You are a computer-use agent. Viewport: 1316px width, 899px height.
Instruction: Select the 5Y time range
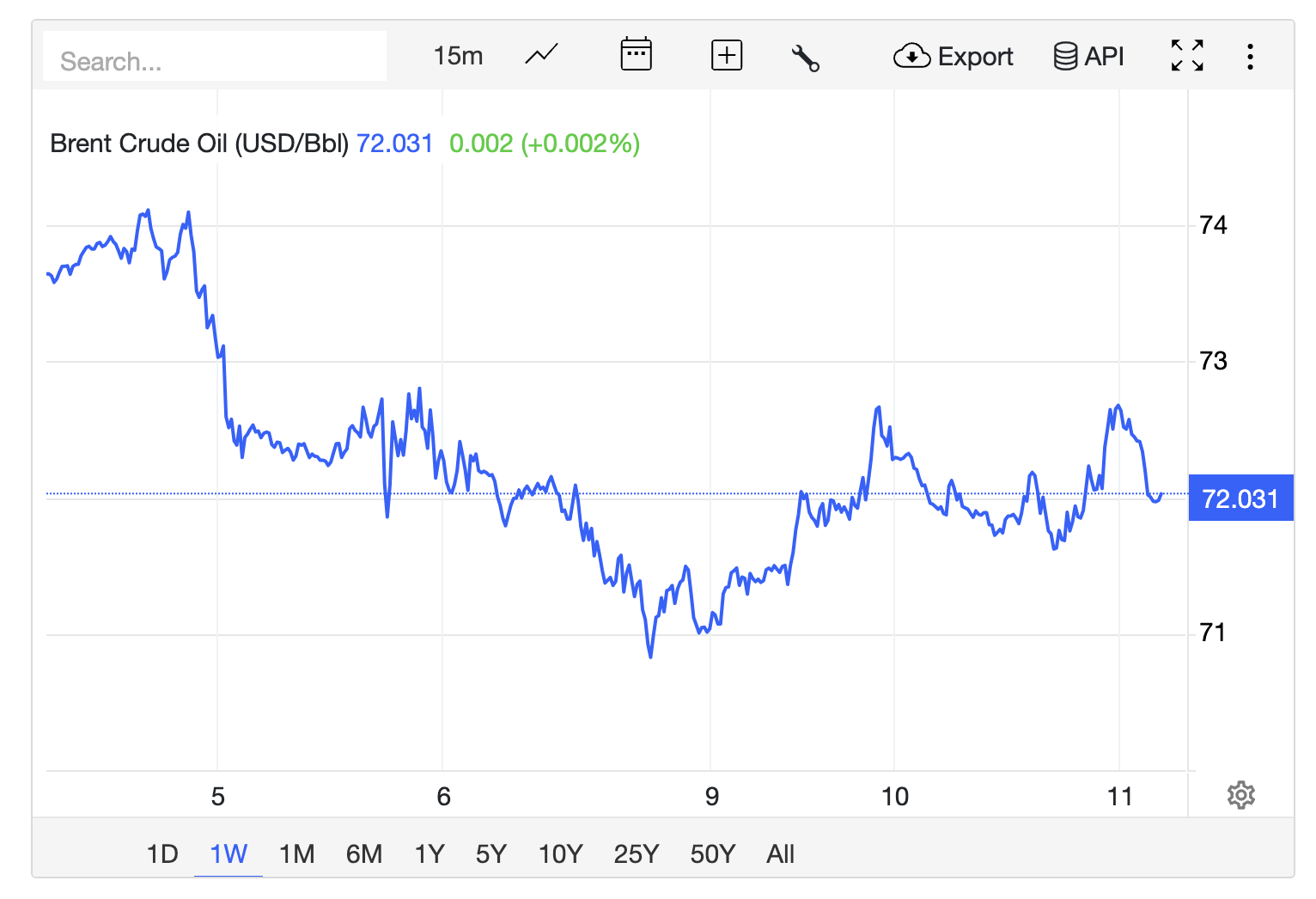click(491, 853)
